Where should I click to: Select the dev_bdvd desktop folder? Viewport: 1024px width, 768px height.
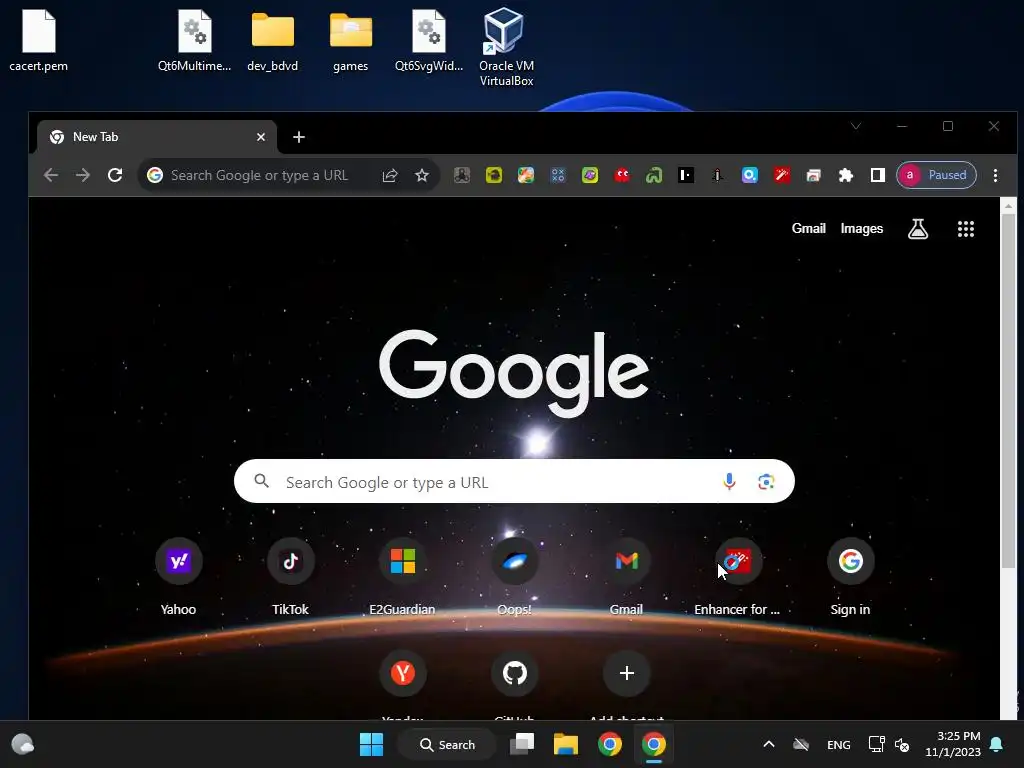point(273,41)
